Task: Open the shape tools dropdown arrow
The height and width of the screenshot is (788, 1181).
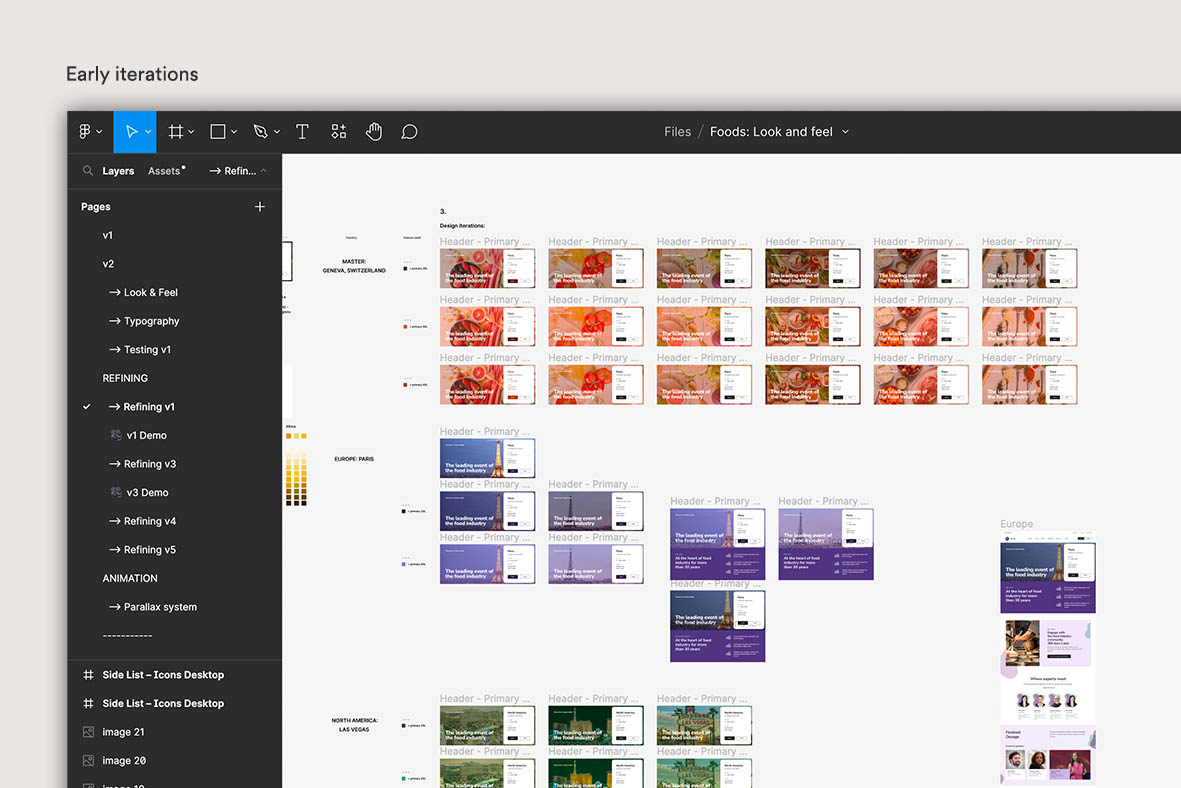Action: [234, 132]
